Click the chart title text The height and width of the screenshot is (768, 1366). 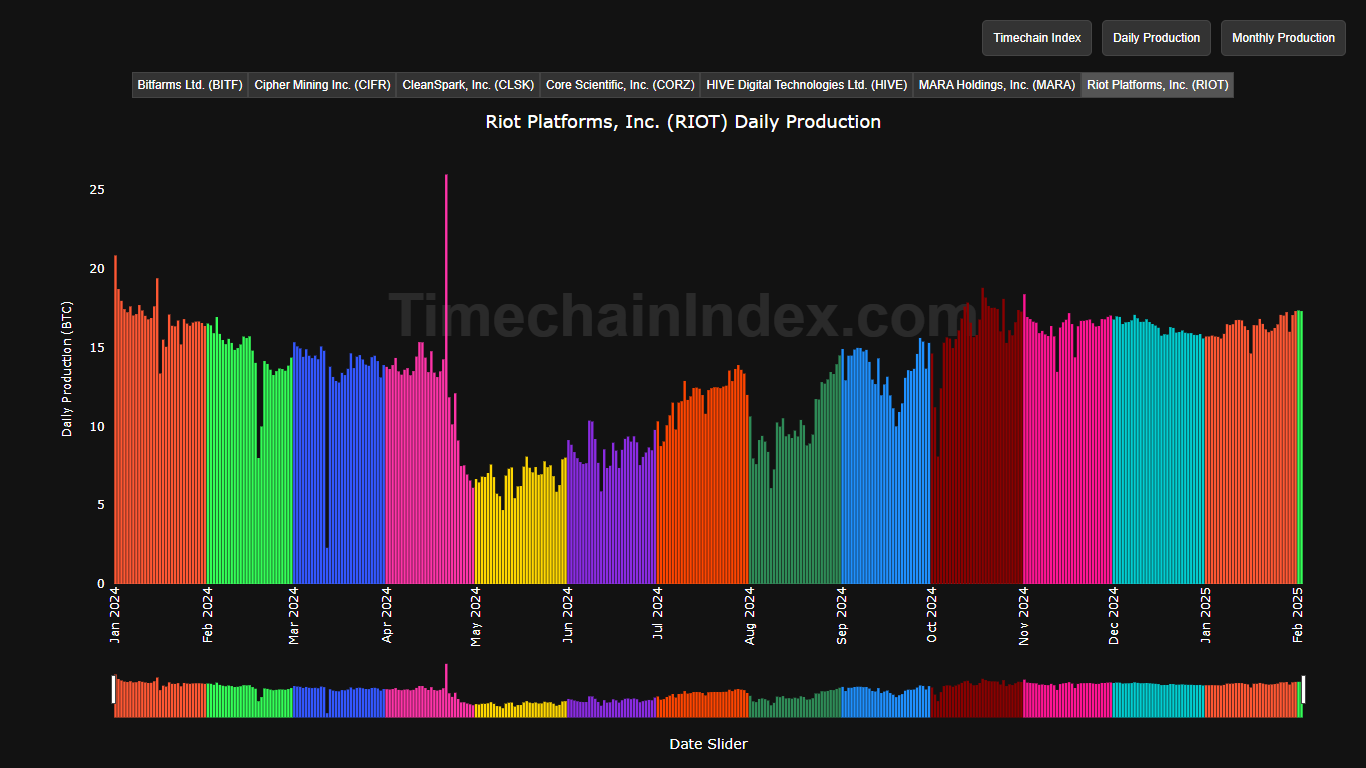(x=682, y=121)
